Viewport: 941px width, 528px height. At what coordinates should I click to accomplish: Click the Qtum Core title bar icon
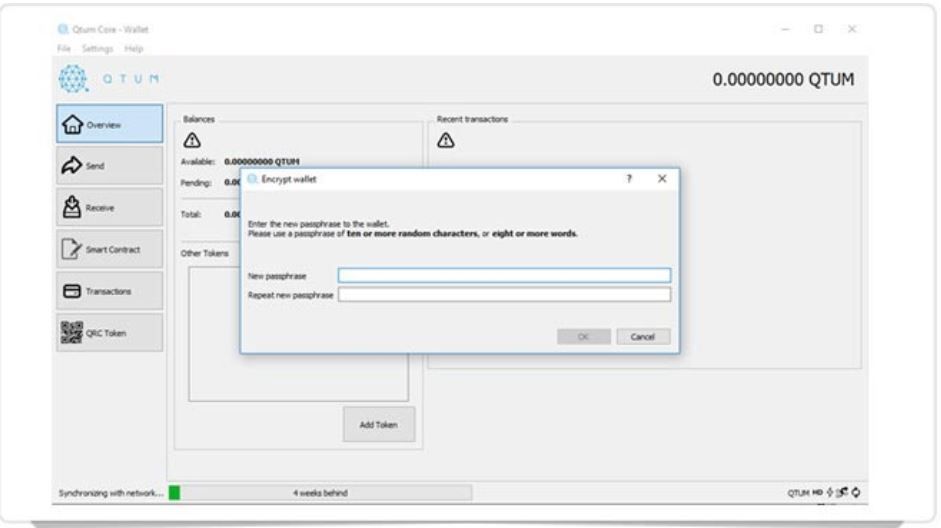tap(62, 29)
